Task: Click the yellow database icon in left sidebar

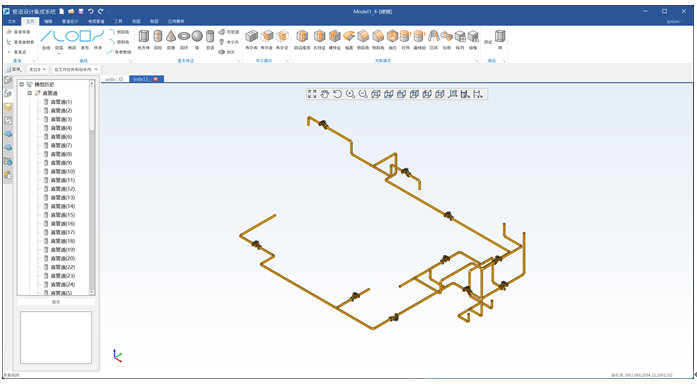Action: click(8, 107)
